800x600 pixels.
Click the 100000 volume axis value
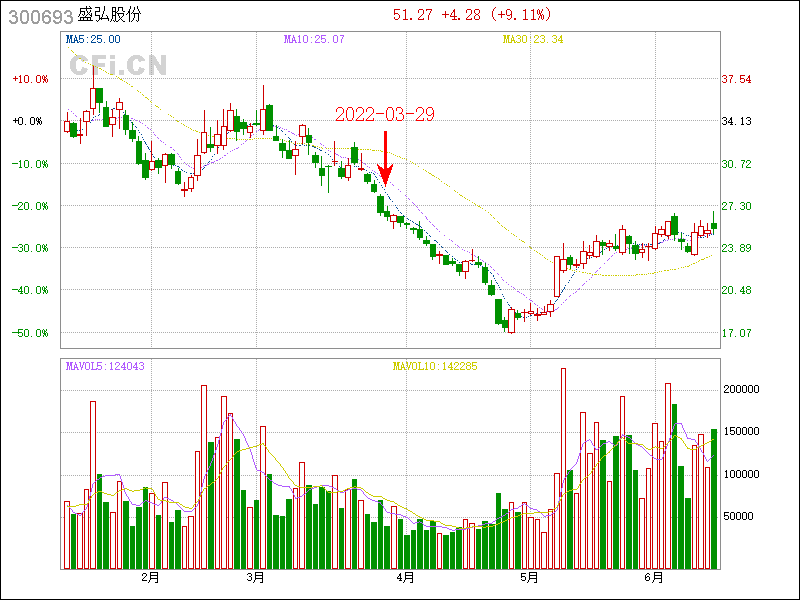[741, 474]
